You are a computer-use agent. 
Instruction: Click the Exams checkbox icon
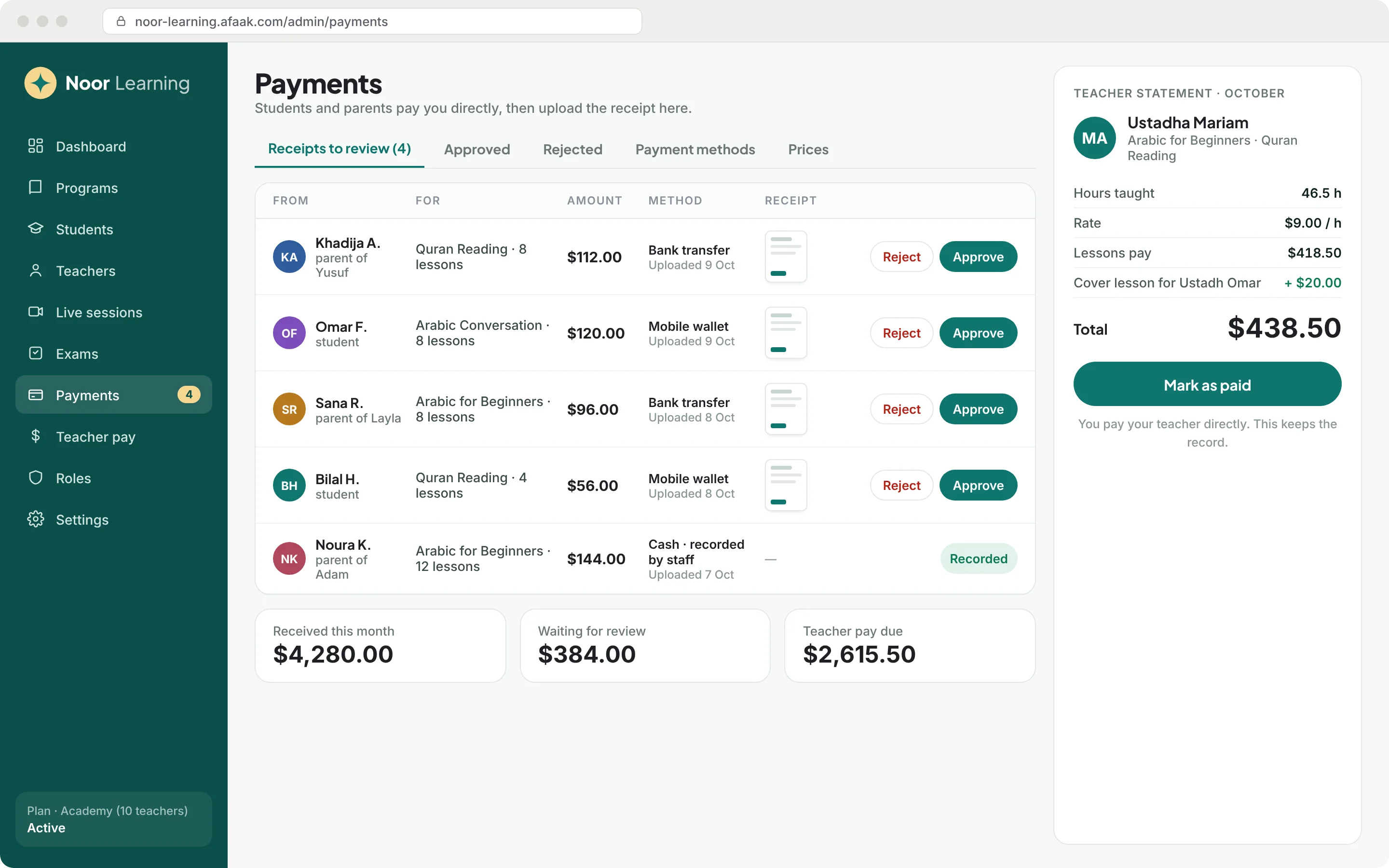[36, 353]
